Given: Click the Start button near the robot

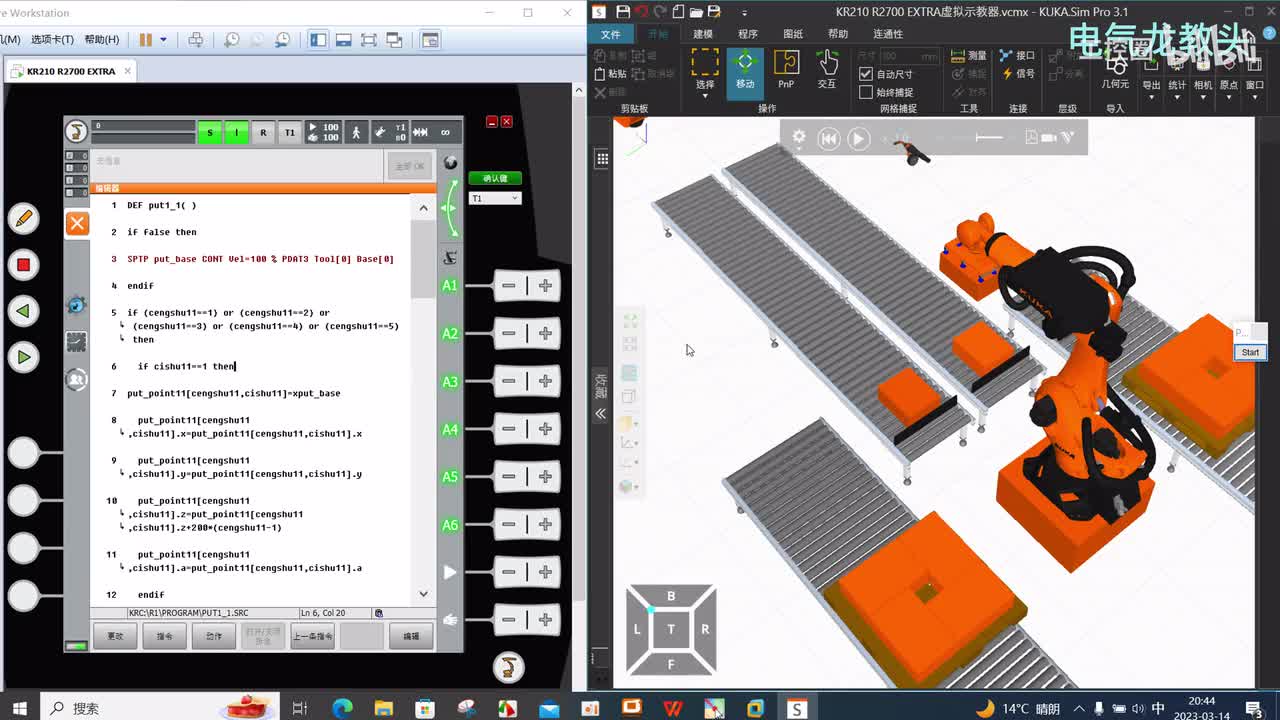Looking at the screenshot, I should click(1250, 352).
